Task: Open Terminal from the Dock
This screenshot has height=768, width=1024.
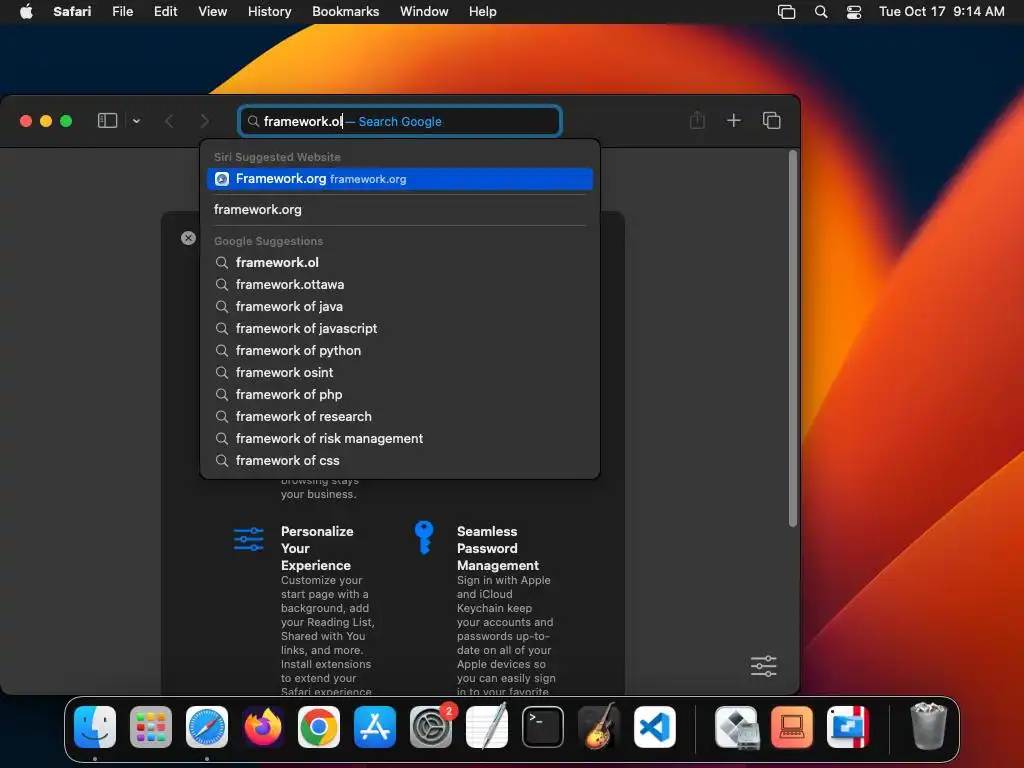Action: pyautogui.click(x=543, y=727)
